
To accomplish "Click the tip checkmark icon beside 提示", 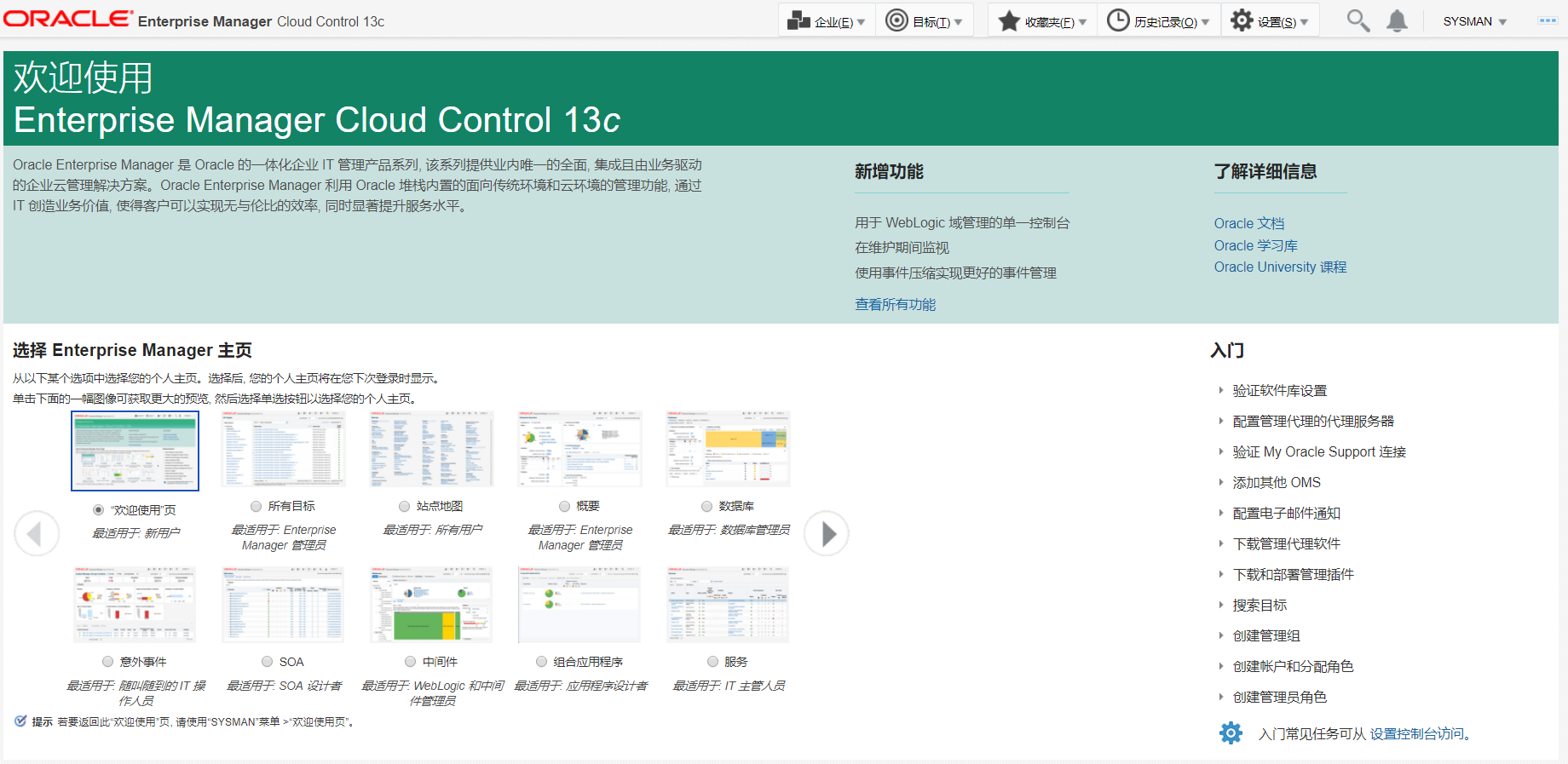I will [20, 721].
